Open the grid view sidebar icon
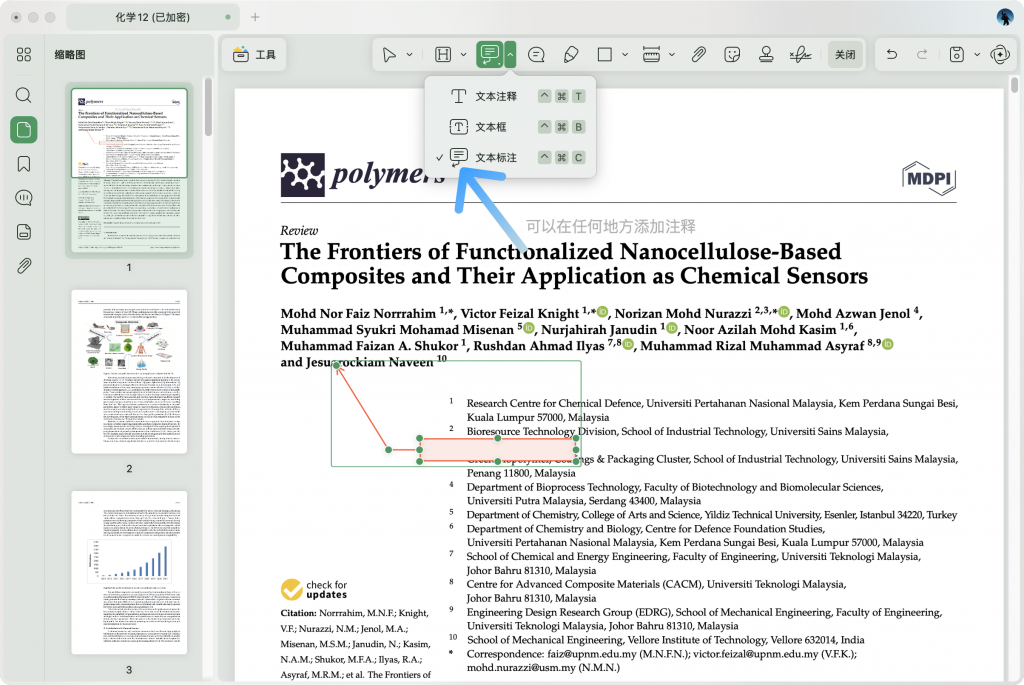Viewport: 1024px width, 685px height. point(24,55)
